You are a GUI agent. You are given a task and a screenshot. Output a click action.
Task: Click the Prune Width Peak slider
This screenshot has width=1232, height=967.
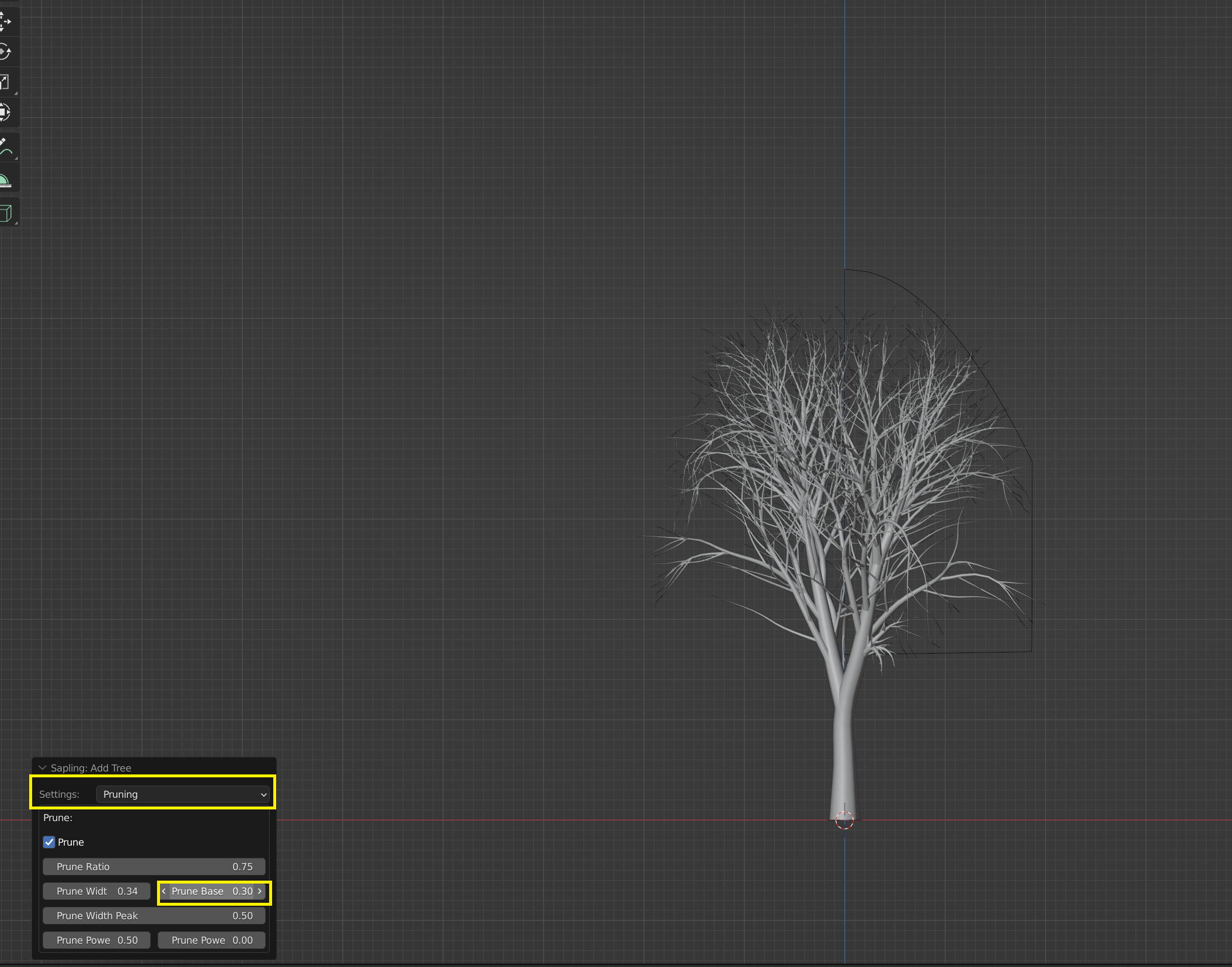point(154,916)
